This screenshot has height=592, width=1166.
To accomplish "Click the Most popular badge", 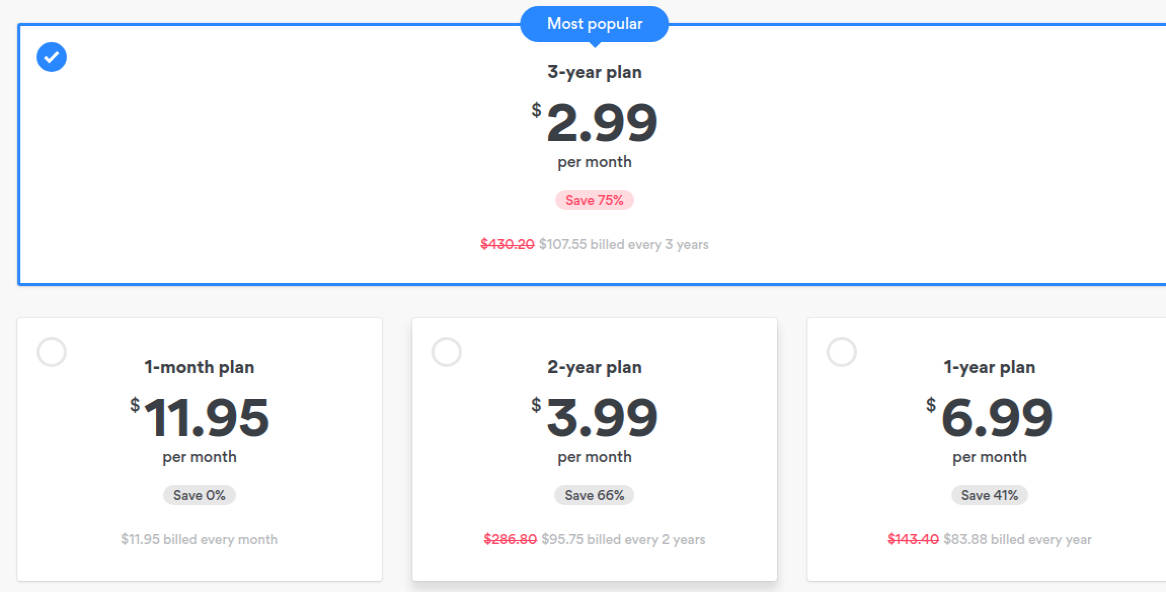I will 594,24.
